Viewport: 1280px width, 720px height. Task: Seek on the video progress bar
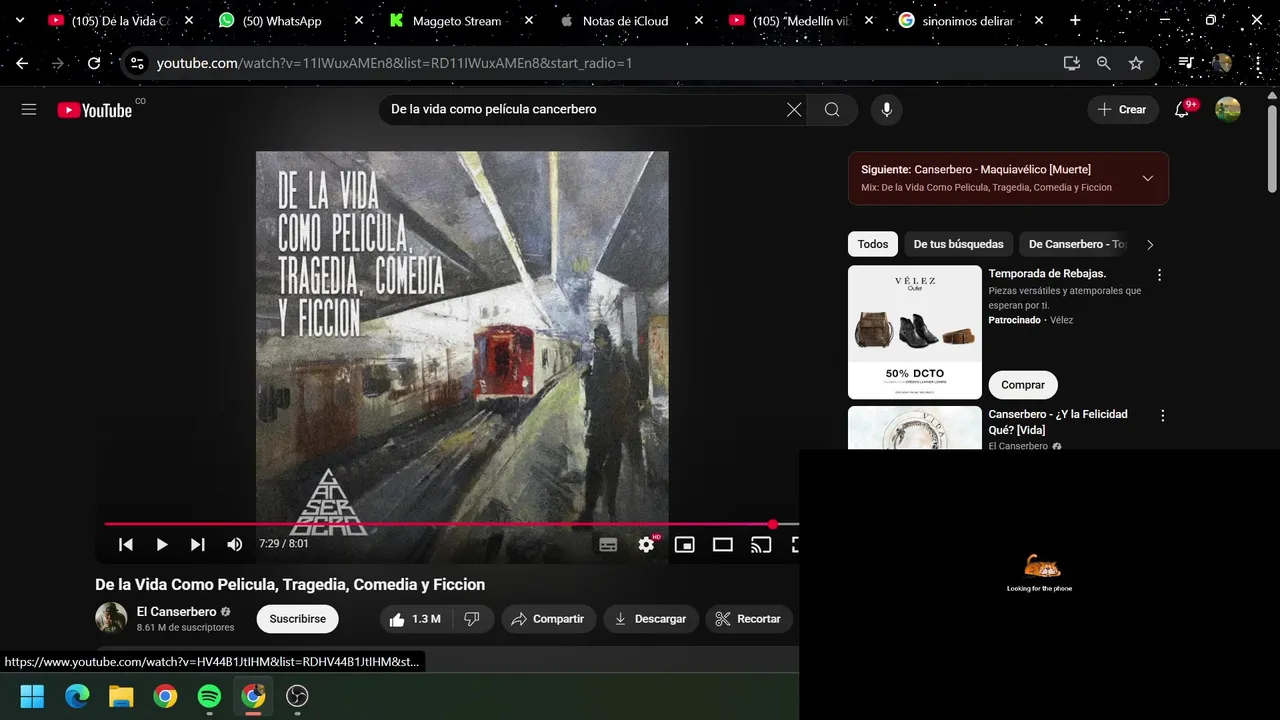click(x=452, y=524)
